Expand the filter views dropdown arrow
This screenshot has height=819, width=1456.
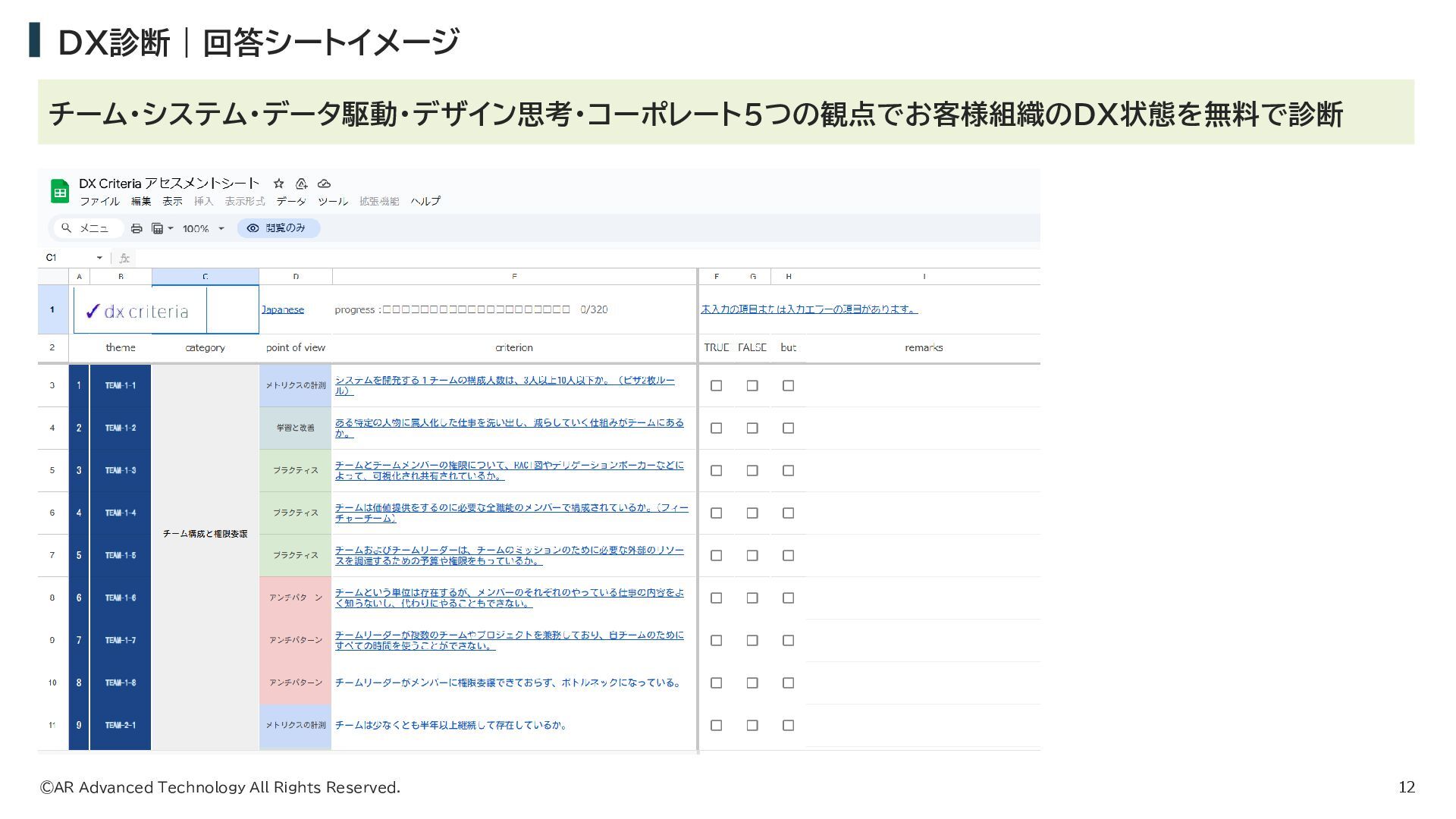click(171, 228)
